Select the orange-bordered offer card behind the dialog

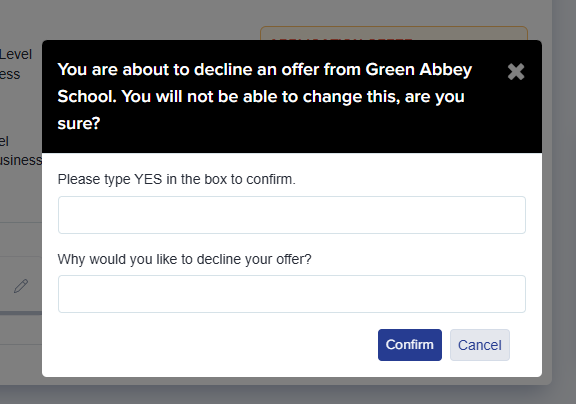394,33
